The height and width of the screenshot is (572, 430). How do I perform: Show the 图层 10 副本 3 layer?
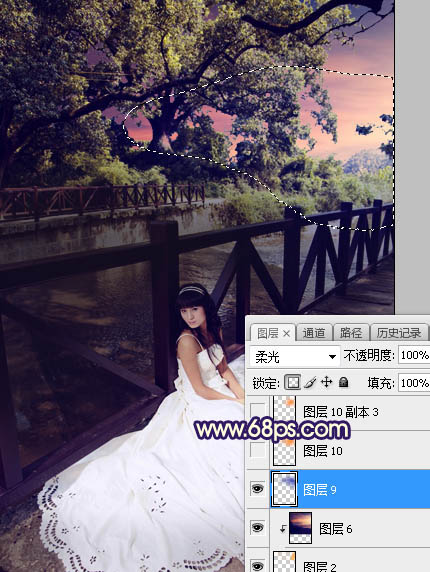click(258, 411)
